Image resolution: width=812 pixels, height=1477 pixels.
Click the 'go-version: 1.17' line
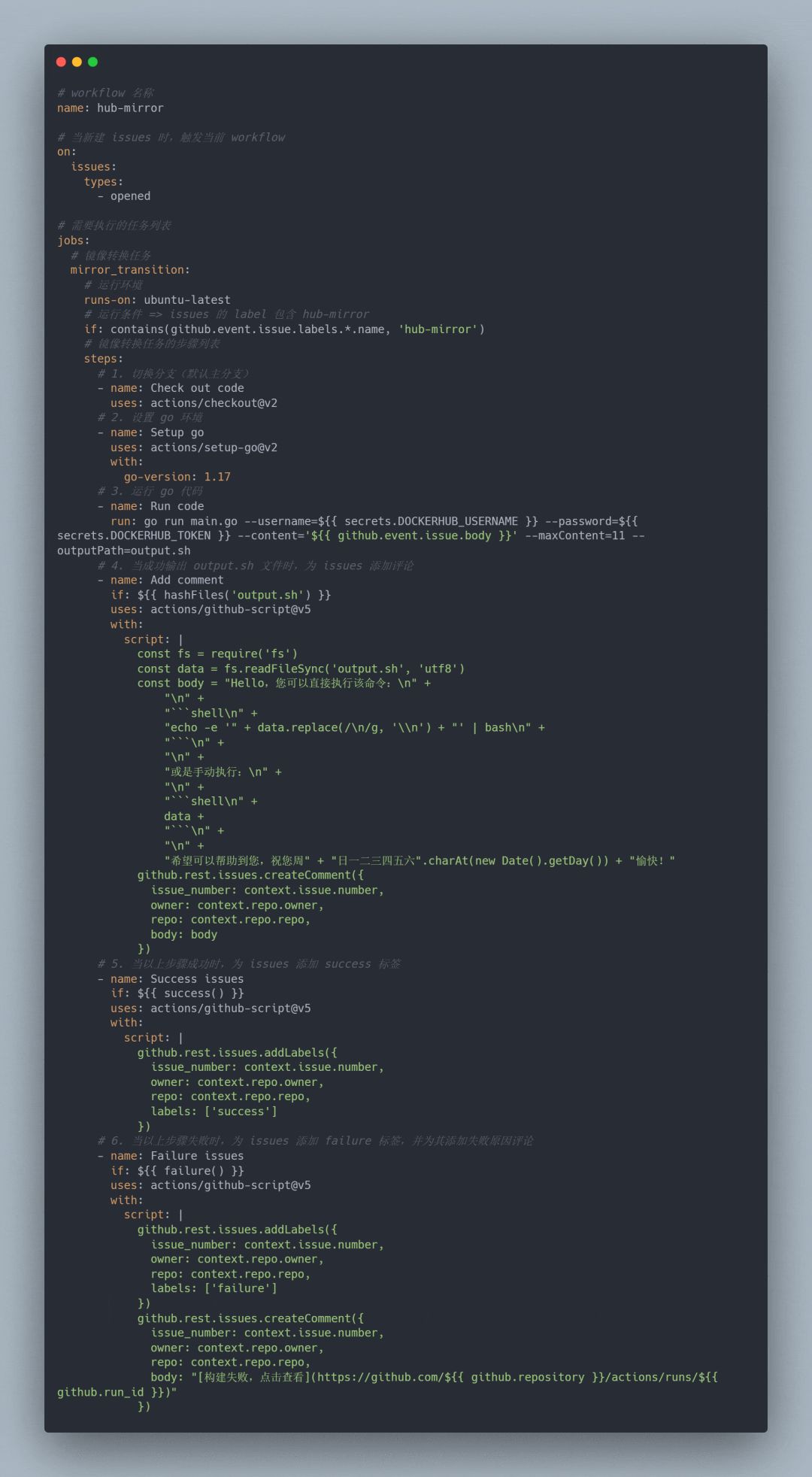(177, 477)
